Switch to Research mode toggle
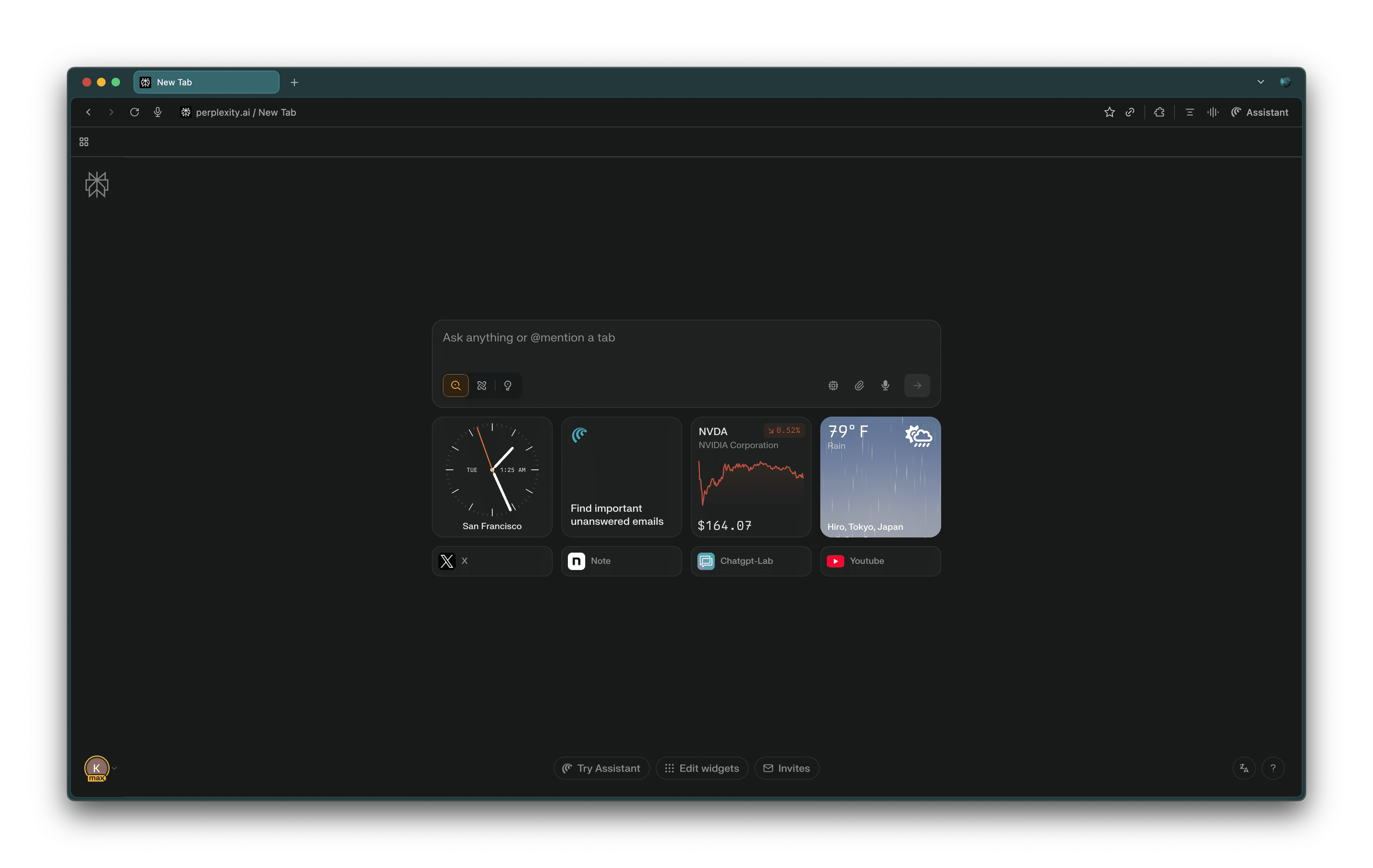 (x=482, y=386)
